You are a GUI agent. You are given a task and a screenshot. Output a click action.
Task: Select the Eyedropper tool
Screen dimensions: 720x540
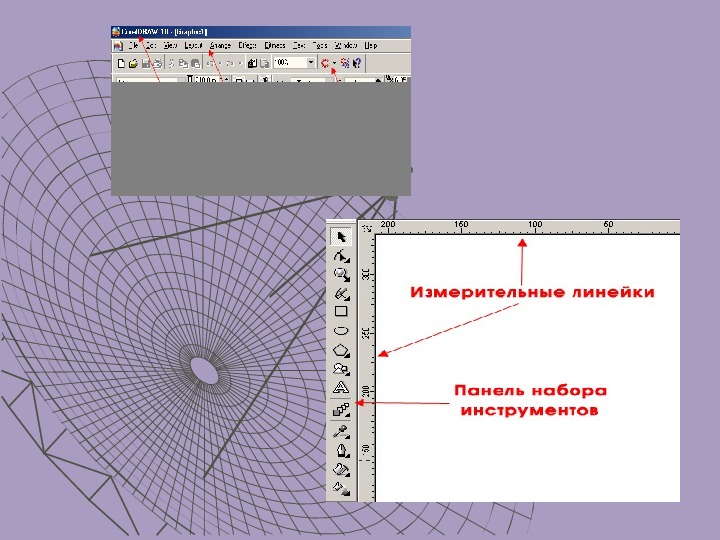click(341, 431)
